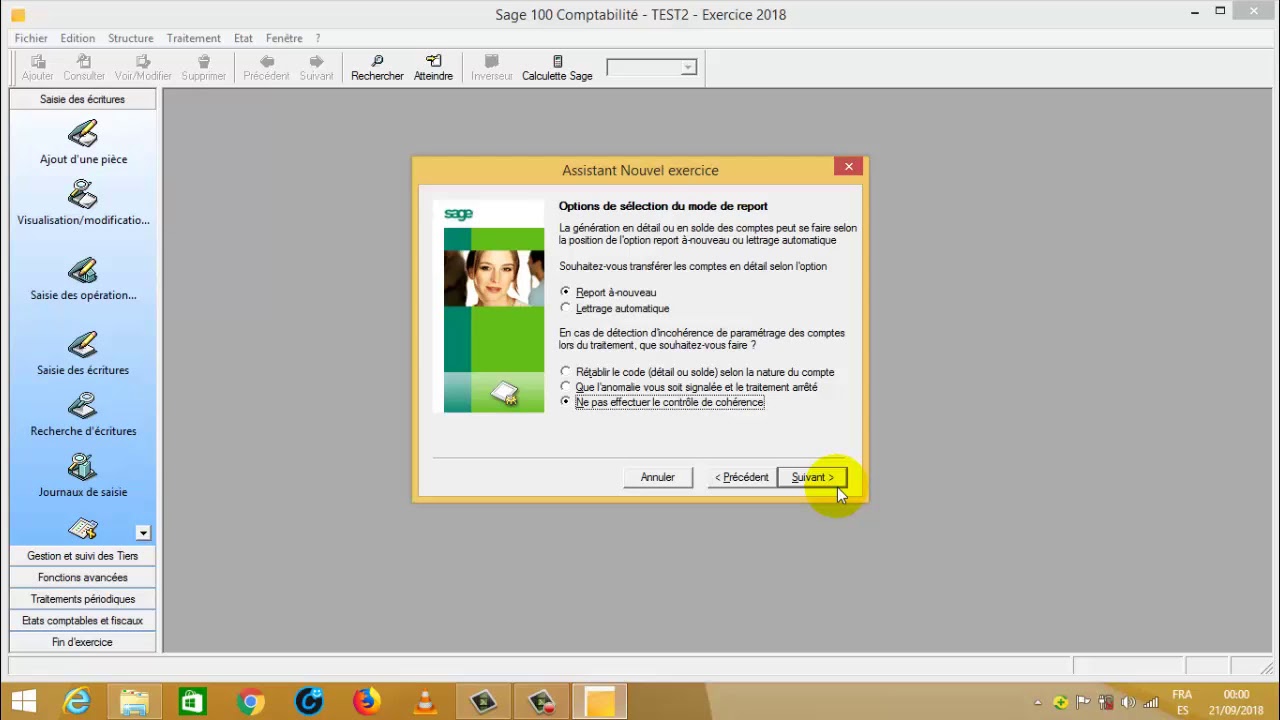
Task: Click the Atteindre toolbar icon
Action: click(x=433, y=68)
